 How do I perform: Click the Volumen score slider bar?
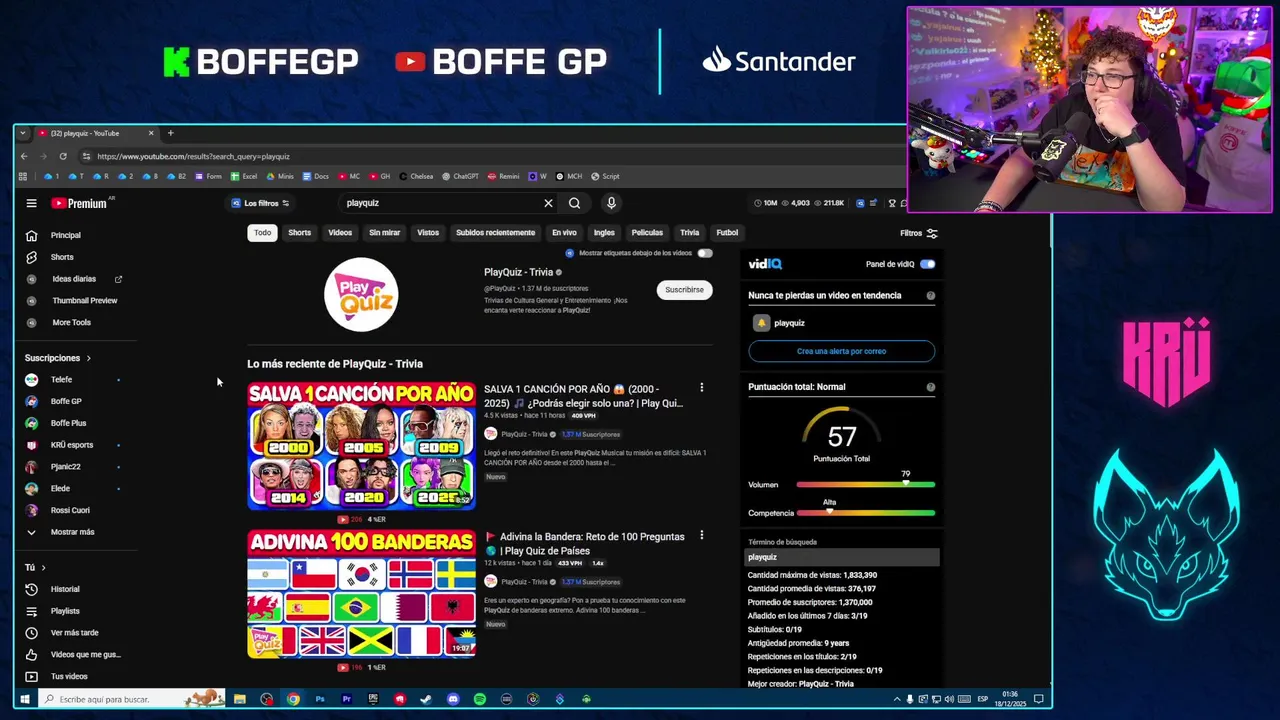(x=865, y=485)
